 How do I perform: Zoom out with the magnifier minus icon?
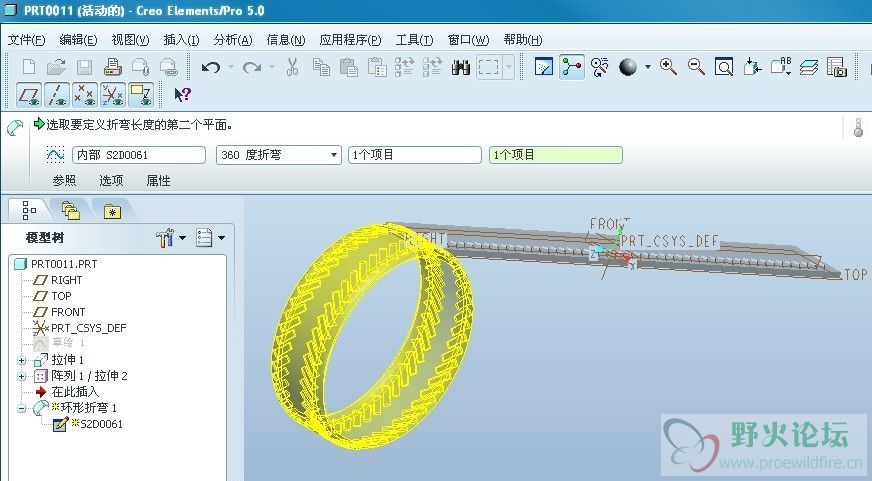[696, 67]
